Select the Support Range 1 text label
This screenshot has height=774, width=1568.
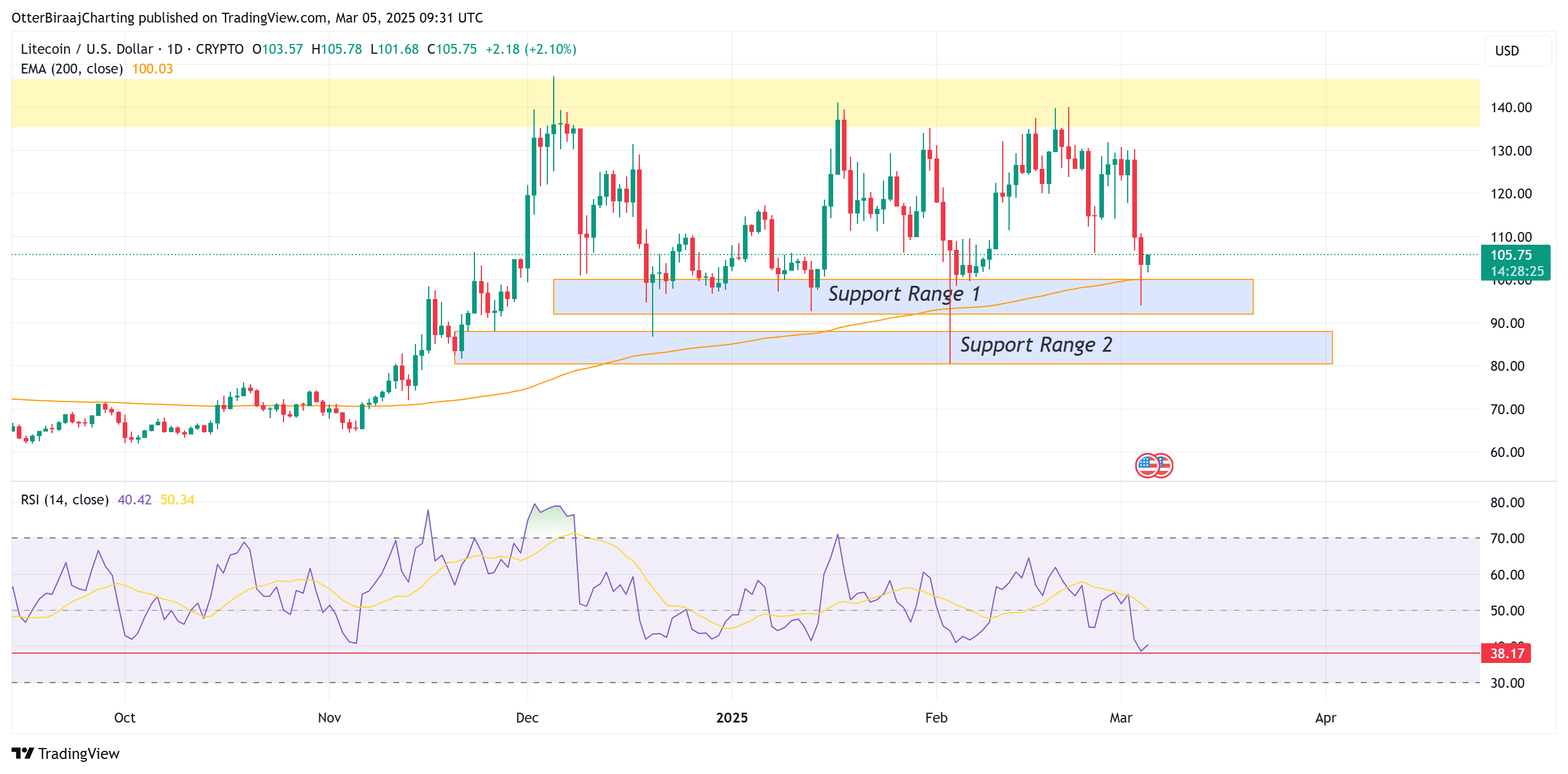[x=903, y=294]
